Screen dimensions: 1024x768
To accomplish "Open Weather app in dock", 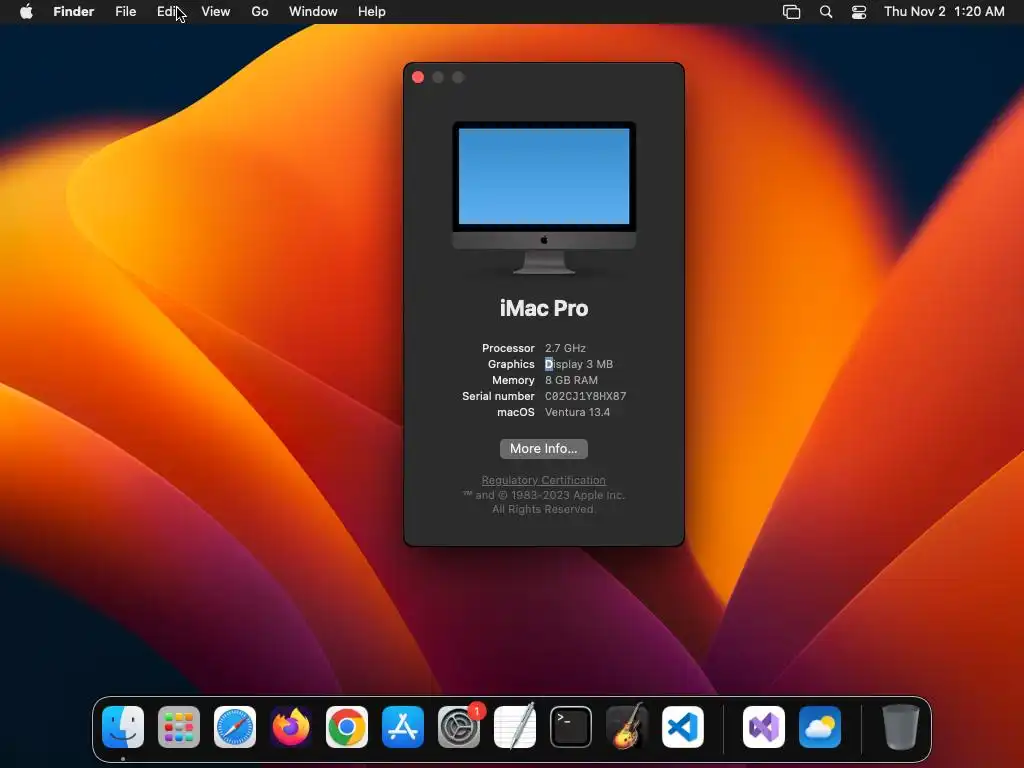I will [x=820, y=727].
